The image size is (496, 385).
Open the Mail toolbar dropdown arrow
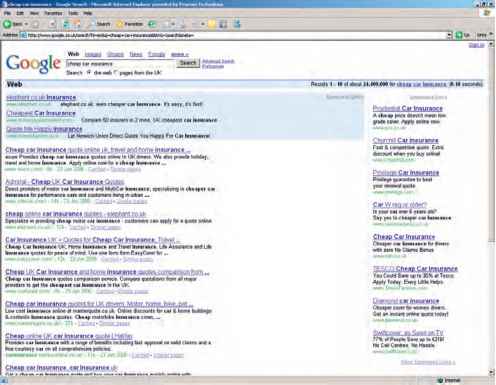173,24
